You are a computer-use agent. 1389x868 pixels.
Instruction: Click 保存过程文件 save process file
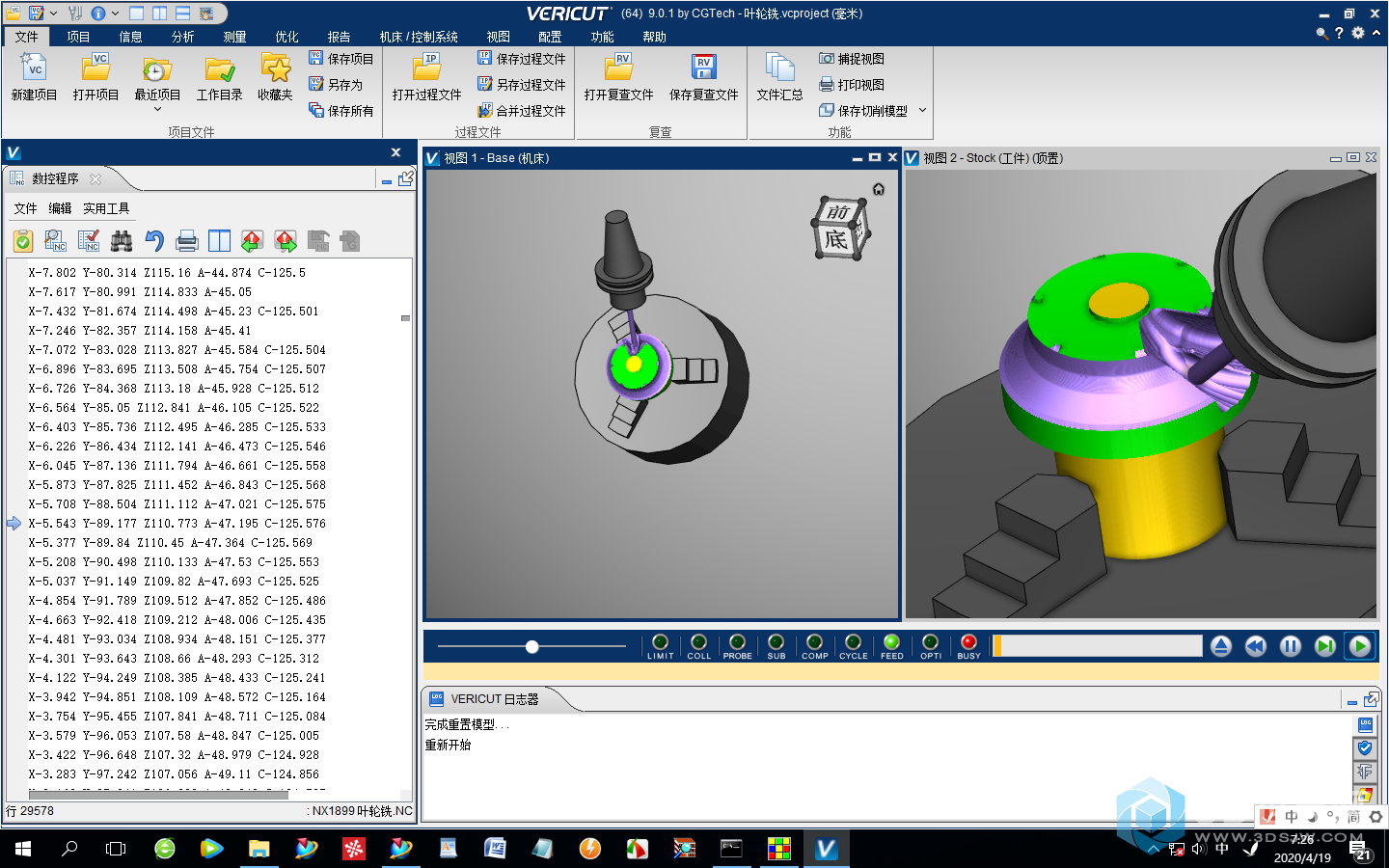click(x=522, y=59)
